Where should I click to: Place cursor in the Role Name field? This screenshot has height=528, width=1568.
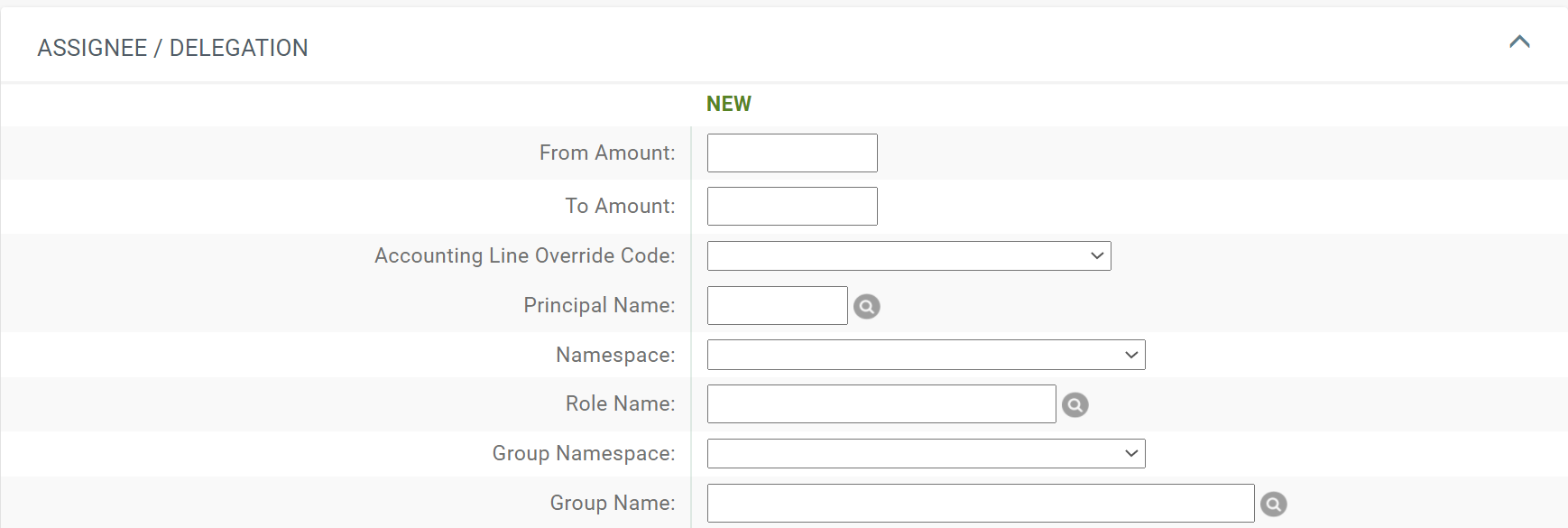(x=881, y=404)
